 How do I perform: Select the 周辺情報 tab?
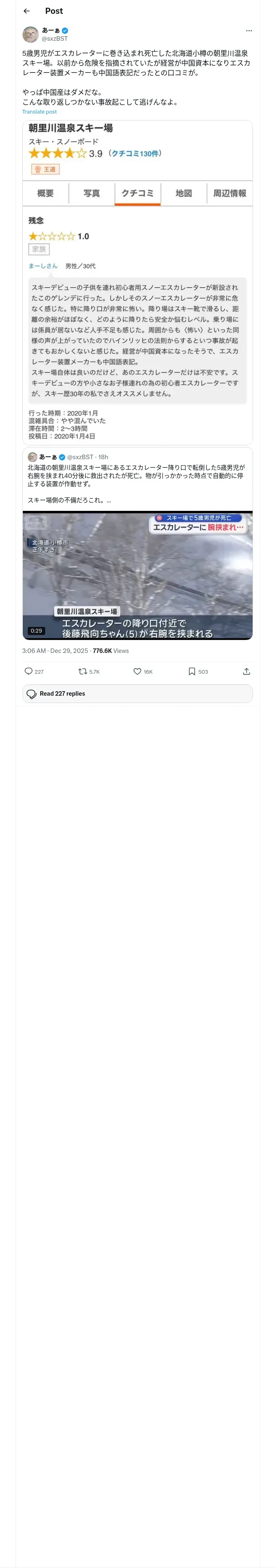[x=229, y=194]
